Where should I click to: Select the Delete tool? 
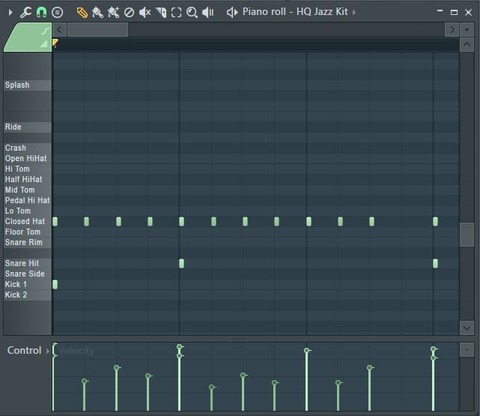click(129, 13)
